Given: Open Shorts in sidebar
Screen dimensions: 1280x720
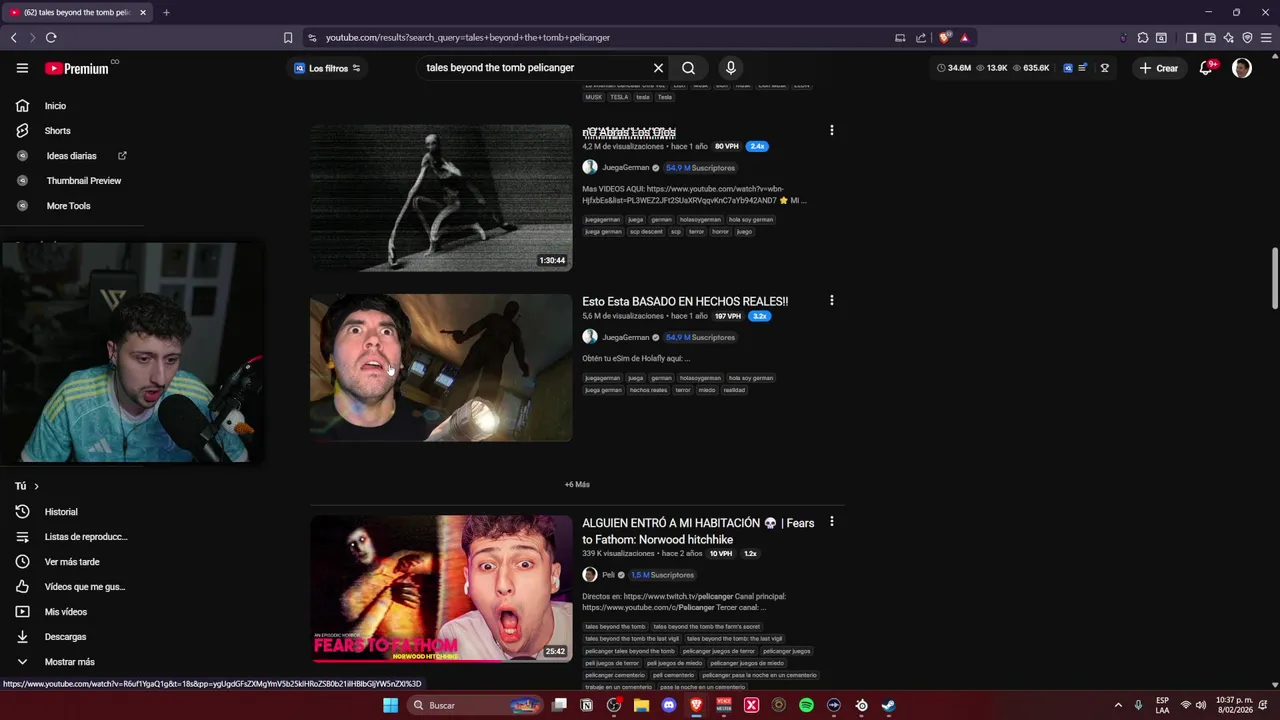Looking at the screenshot, I should pos(57,131).
